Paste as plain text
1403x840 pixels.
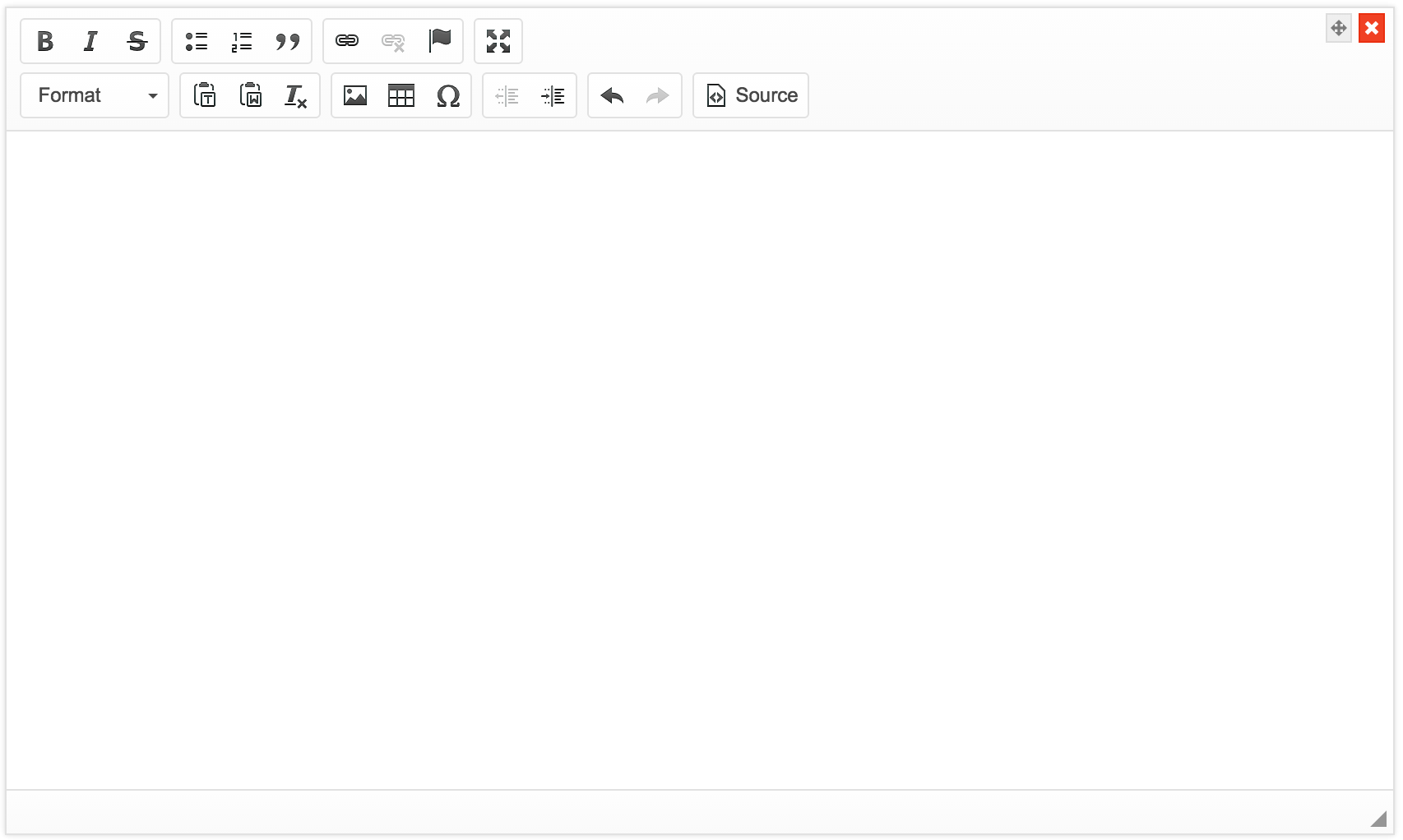tap(205, 95)
